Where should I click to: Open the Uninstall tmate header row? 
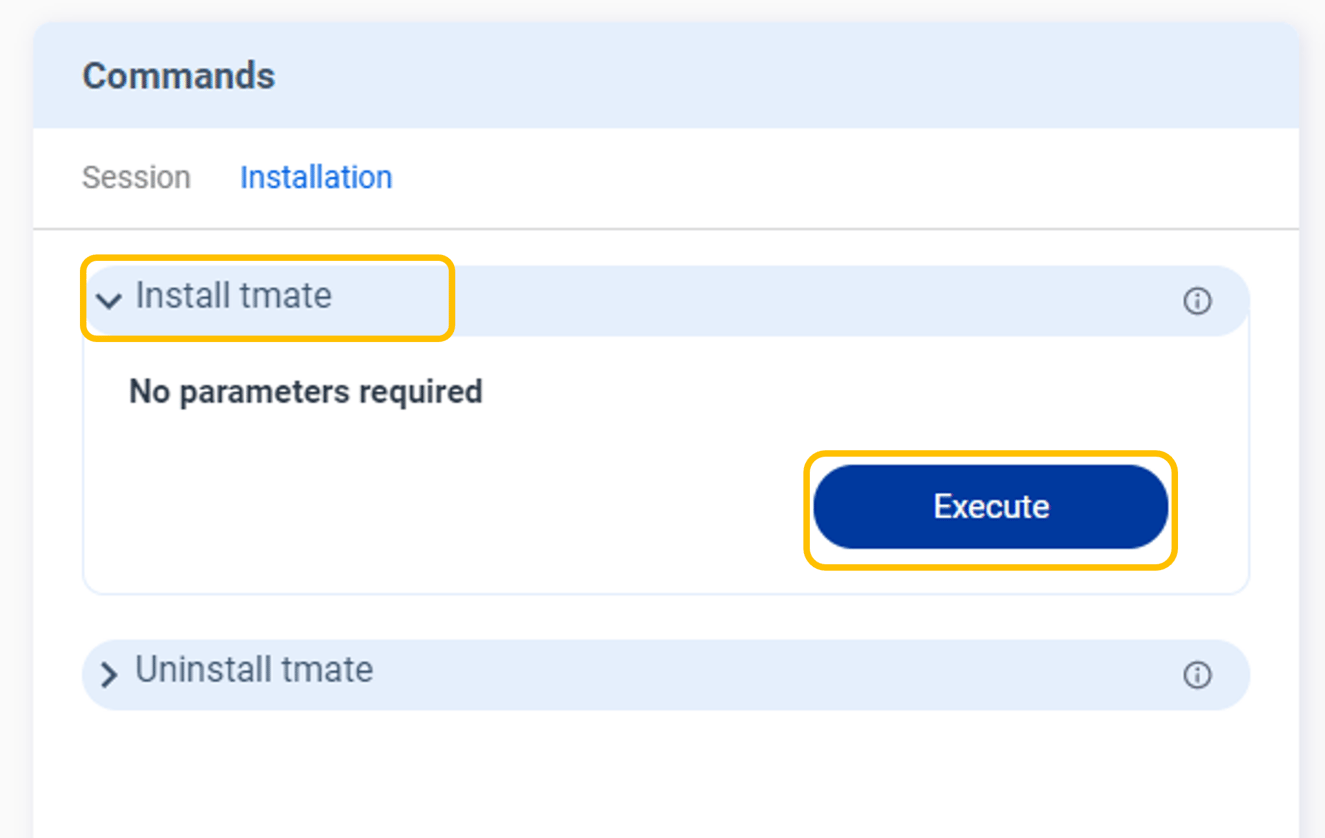[254, 670]
